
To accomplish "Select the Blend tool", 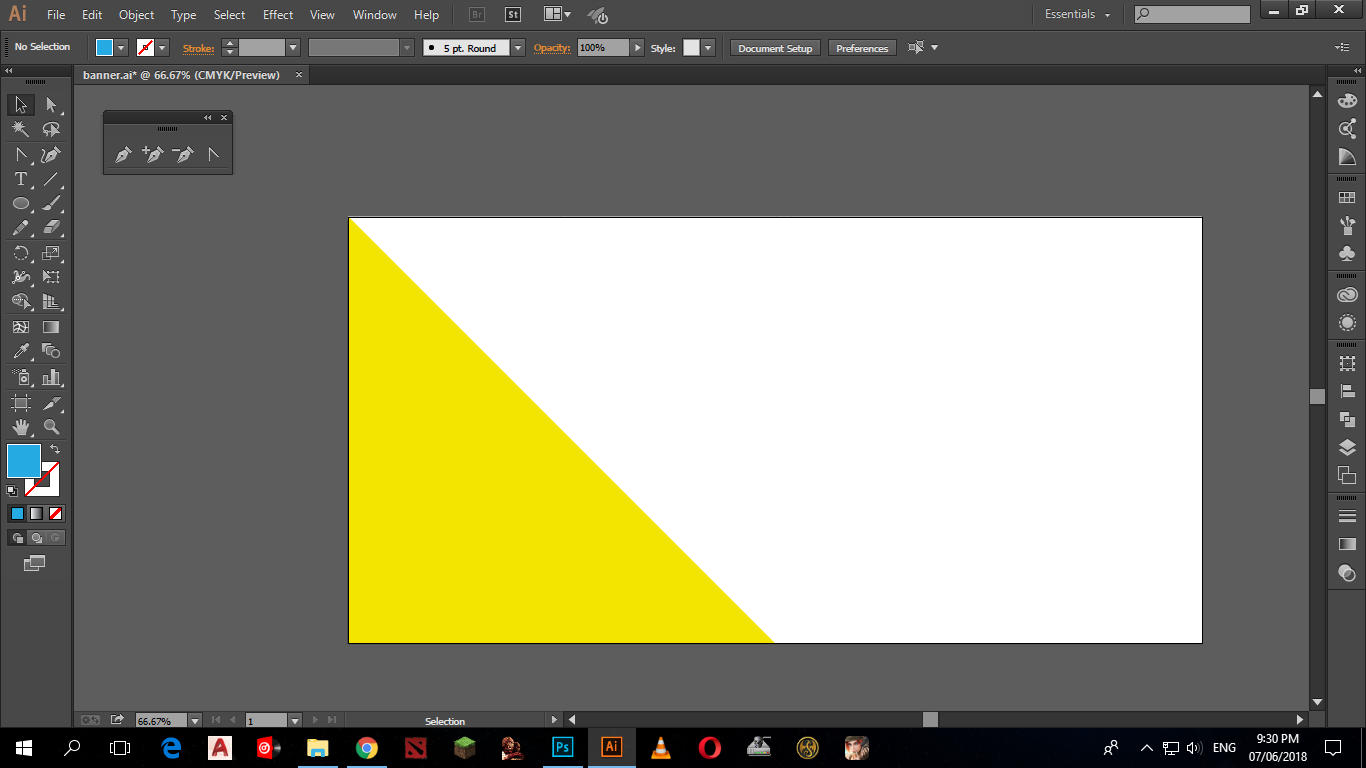I will pos(51,351).
